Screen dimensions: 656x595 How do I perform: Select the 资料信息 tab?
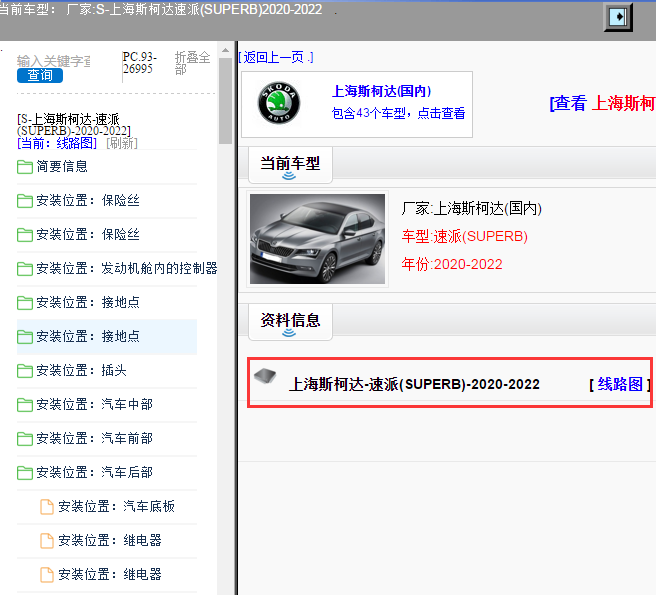[290, 322]
